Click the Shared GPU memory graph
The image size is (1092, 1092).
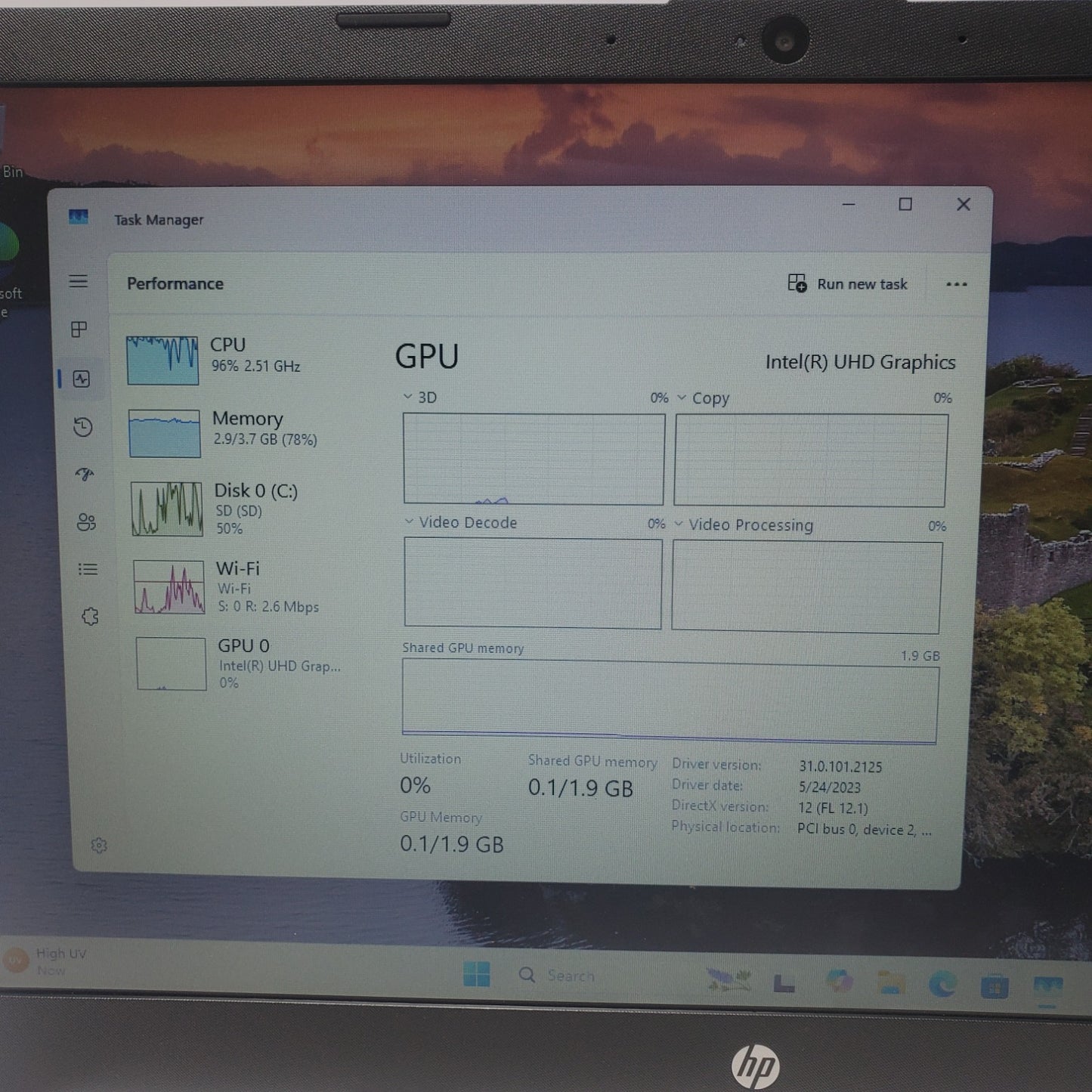[670, 701]
